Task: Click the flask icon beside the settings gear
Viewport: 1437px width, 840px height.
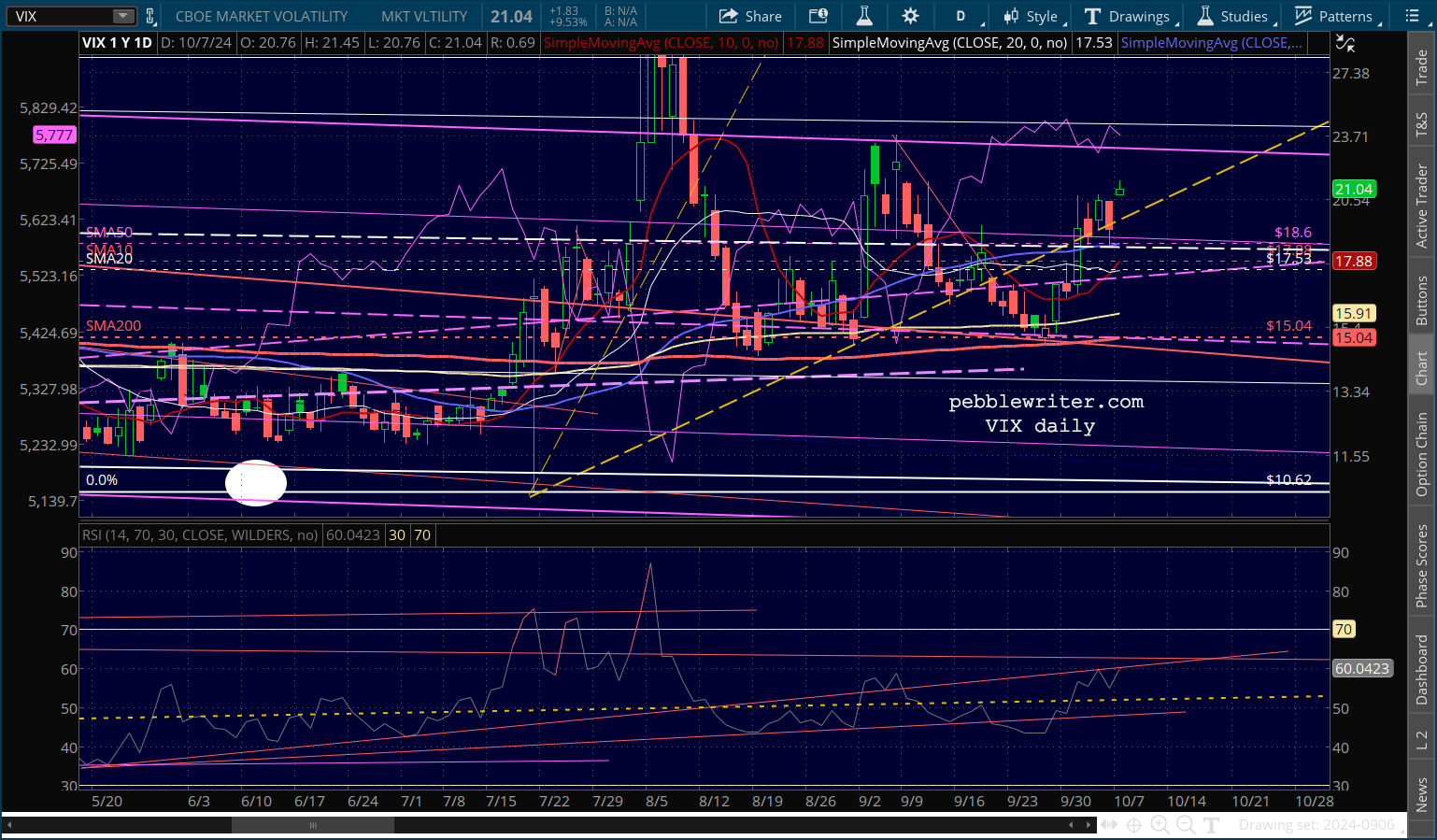Action: pyautogui.click(x=864, y=16)
